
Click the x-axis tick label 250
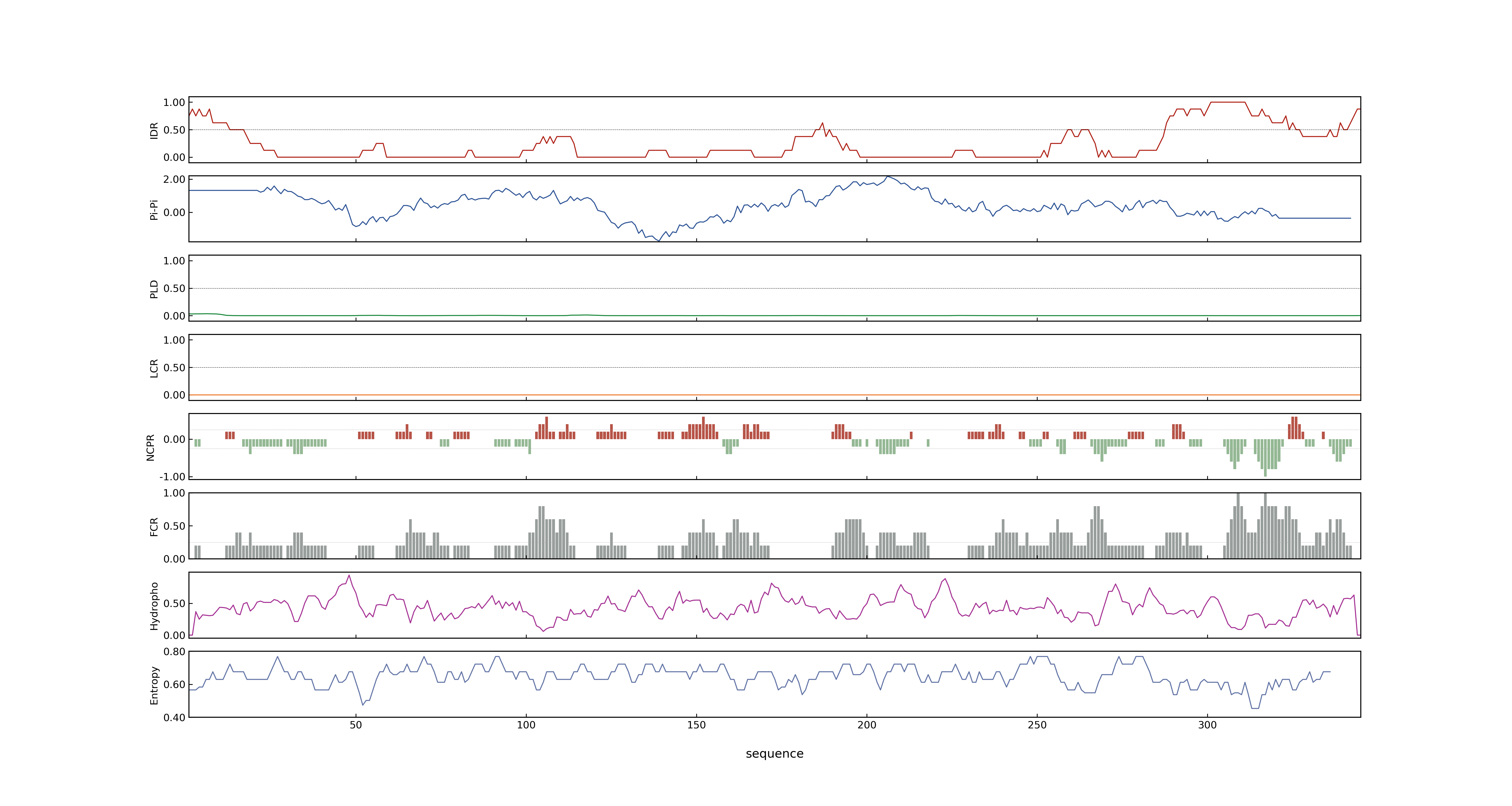[x=1037, y=725]
